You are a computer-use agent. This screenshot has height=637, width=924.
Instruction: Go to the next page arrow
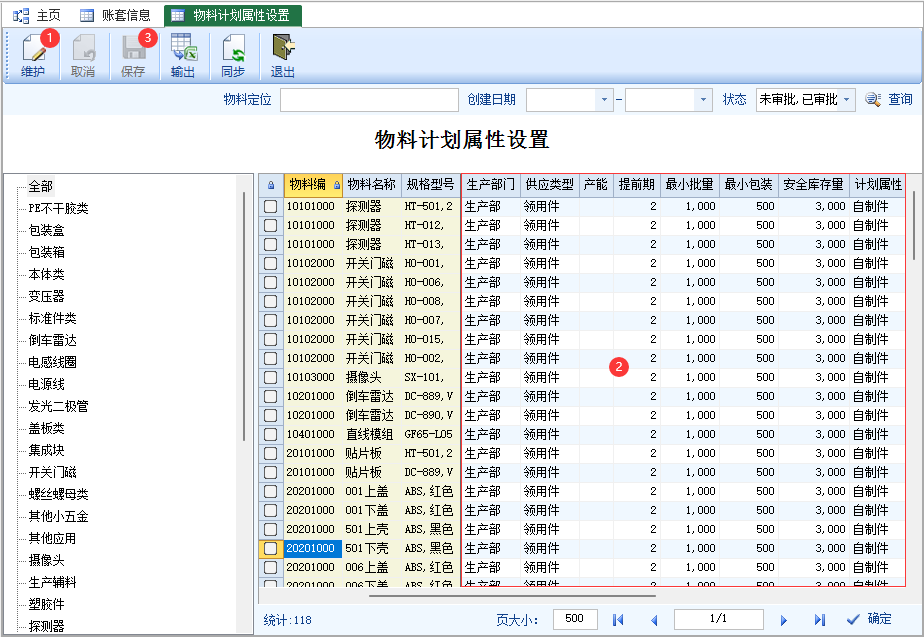784,620
